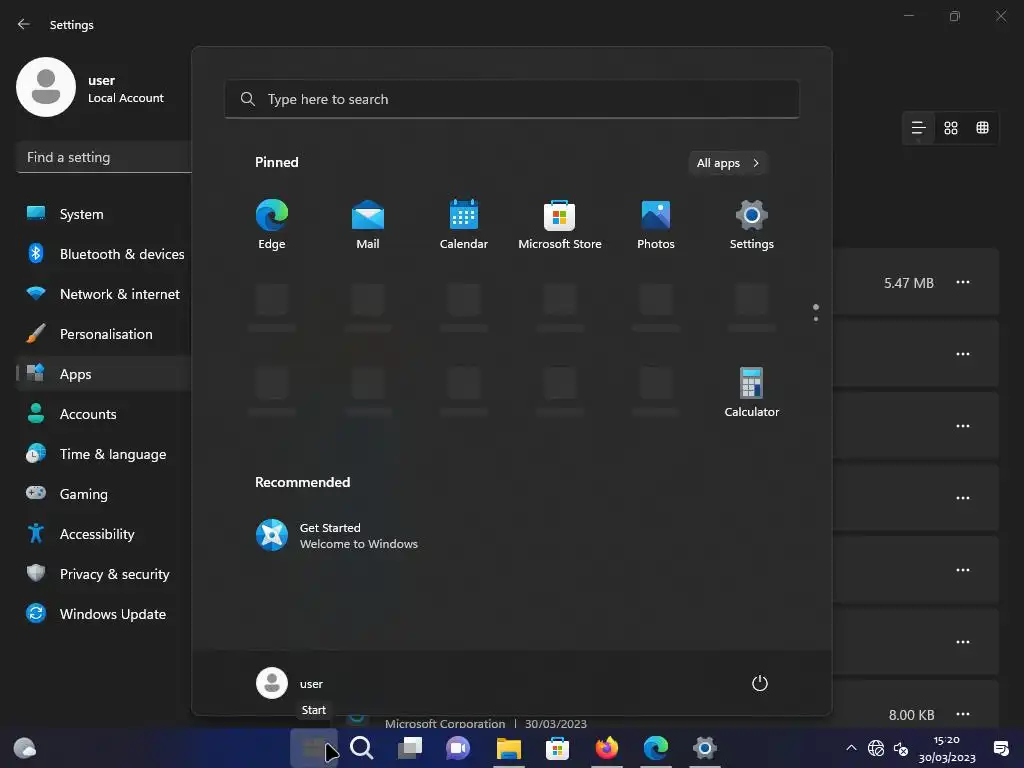Viewport: 1024px width, 768px height.
Task: Switch Settings apps to table view
Action: (x=982, y=128)
